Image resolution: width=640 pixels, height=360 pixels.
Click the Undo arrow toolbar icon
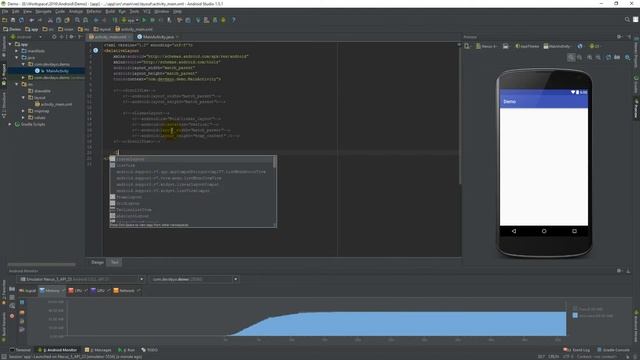(x=31, y=20)
